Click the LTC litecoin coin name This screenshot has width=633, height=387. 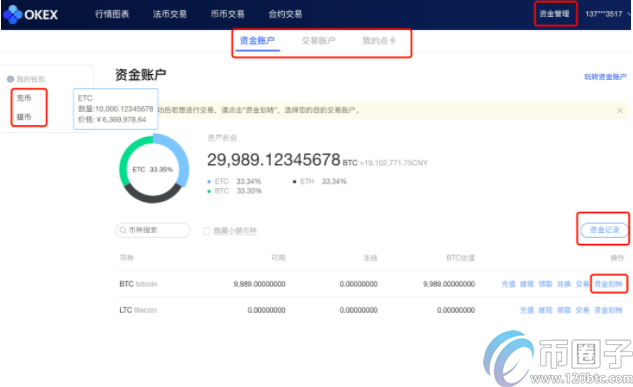pyautogui.click(x=138, y=310)
